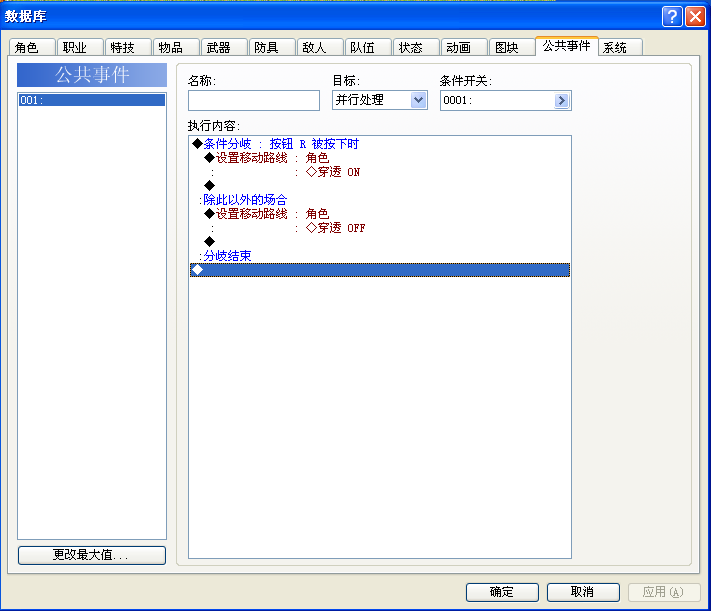Switch to the 图块 tab
711x611 pixels.
(x=512, y=47)
